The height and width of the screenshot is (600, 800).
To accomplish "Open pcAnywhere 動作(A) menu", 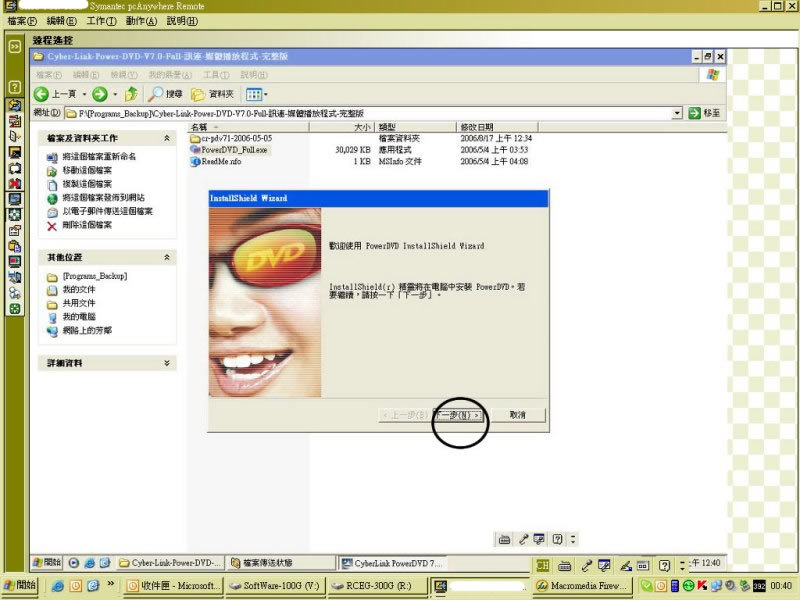I will coord(141,21).
